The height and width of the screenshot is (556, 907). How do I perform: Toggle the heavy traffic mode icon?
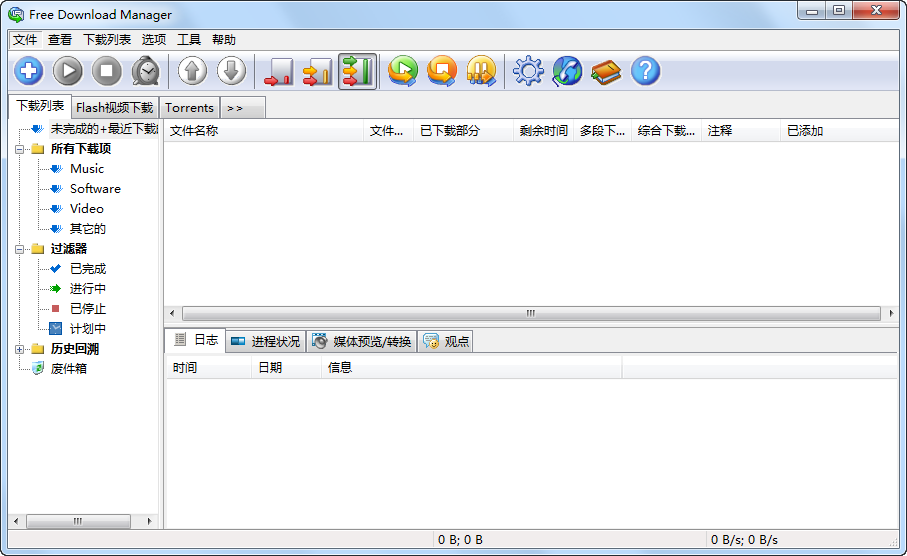pyautogui.click(x=357, y=72)
